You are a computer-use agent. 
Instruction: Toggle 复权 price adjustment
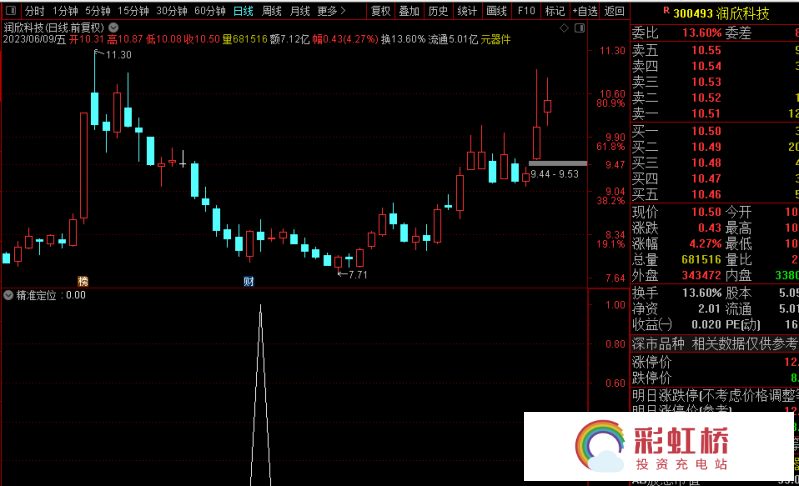381,11
